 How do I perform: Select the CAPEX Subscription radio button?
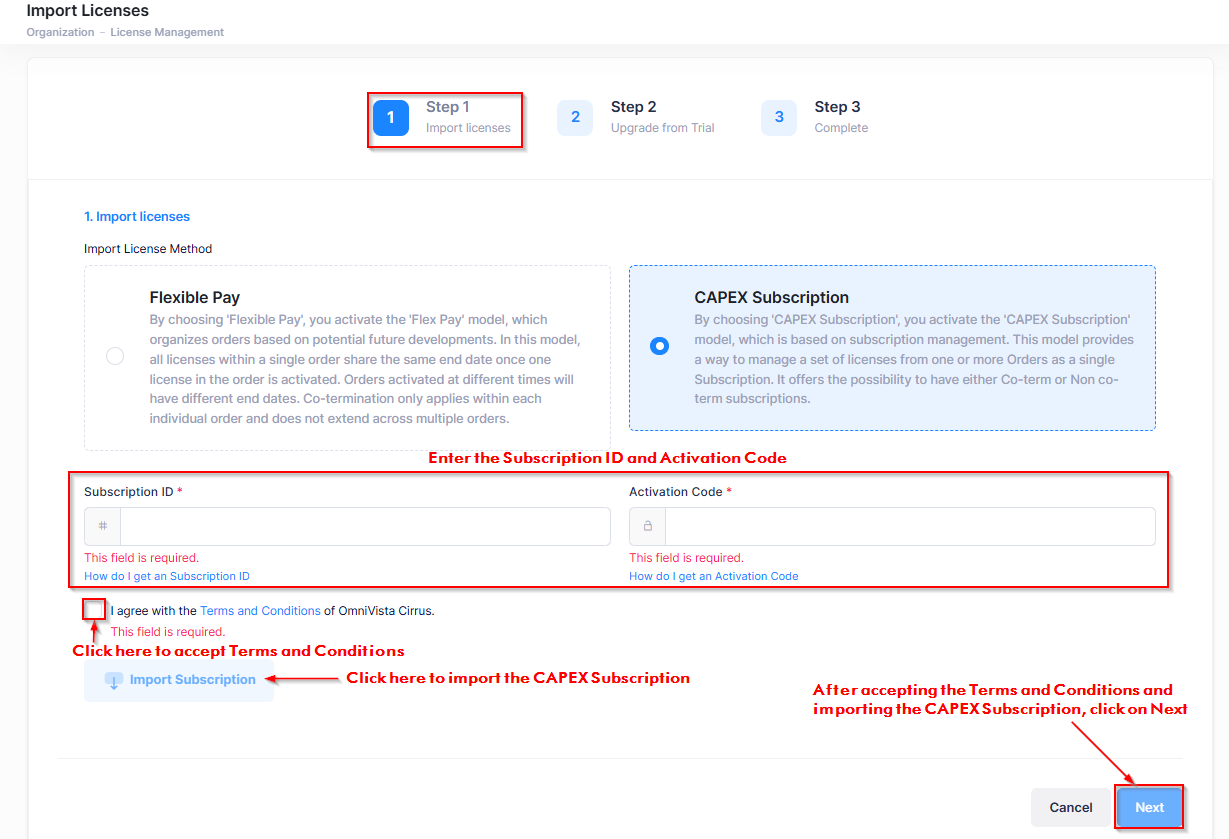(x=659, y=346)
